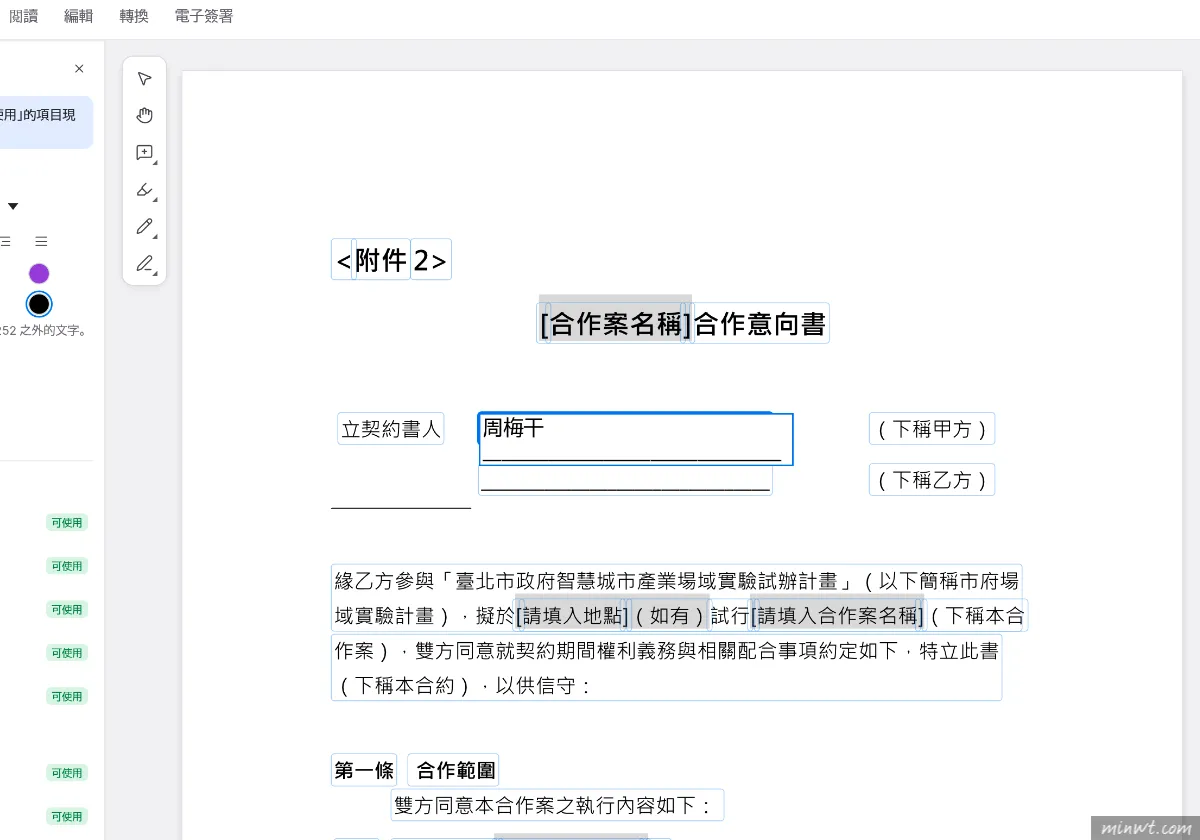
Task: Select the line 下稱本合約),以供信守
Action: pos(465,685)
